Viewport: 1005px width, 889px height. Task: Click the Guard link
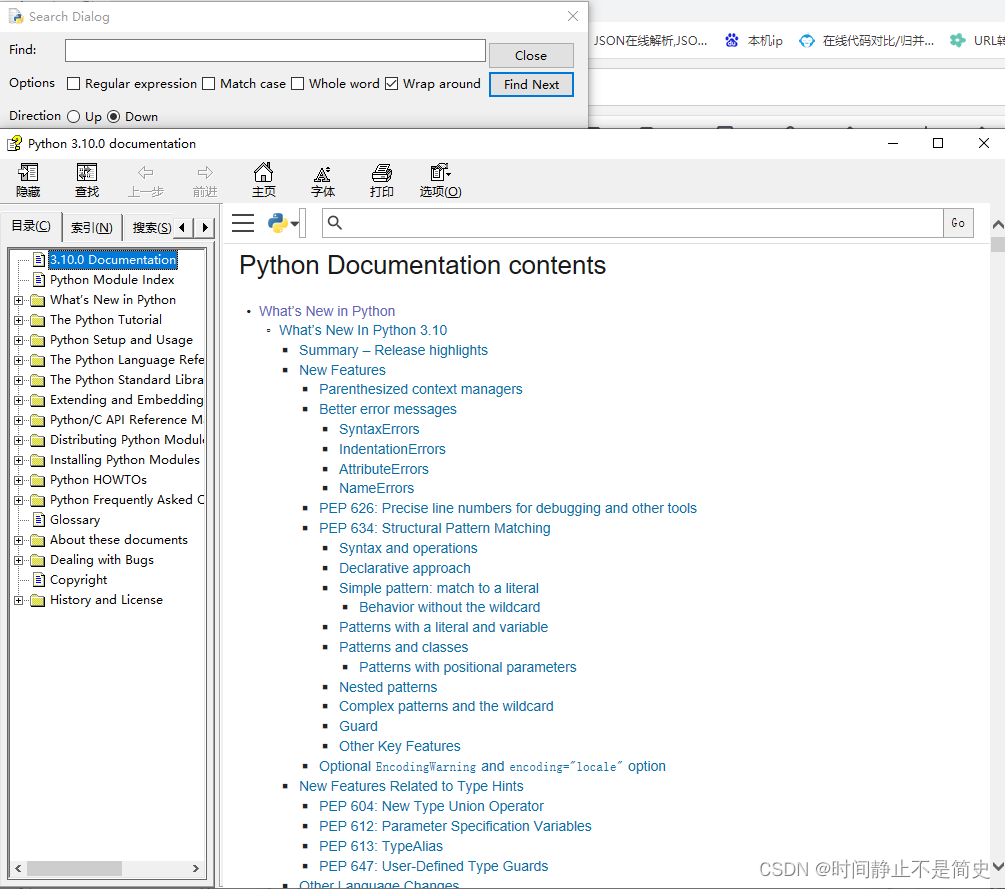[358, 726]
